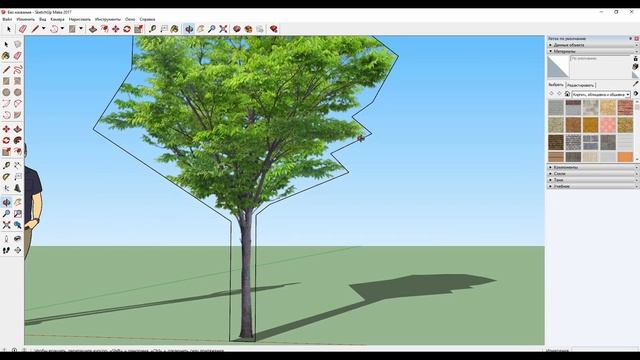Open the Line tool dropdown arrow

point(44,29)
